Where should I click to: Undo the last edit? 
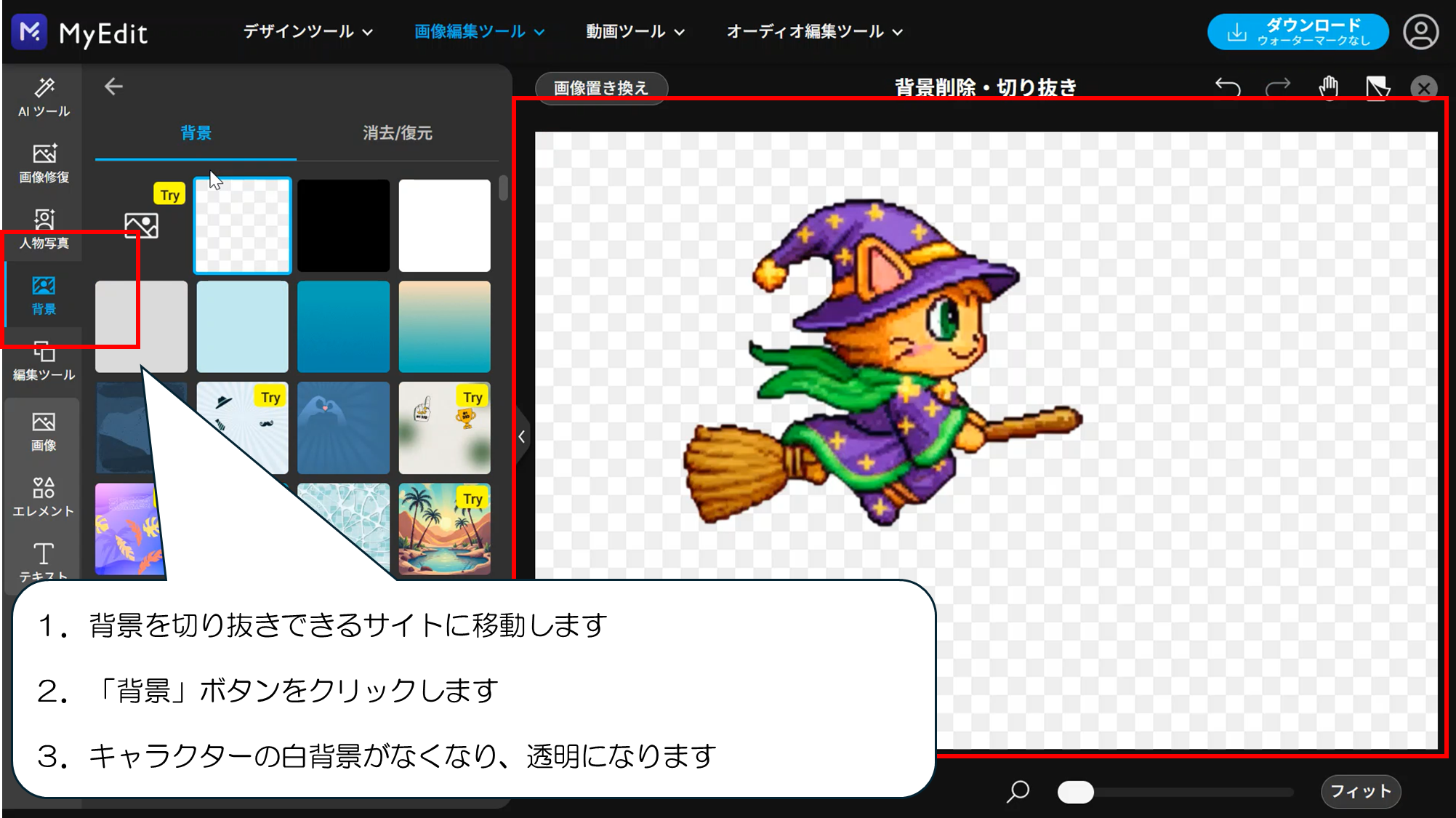[1228, 87]
